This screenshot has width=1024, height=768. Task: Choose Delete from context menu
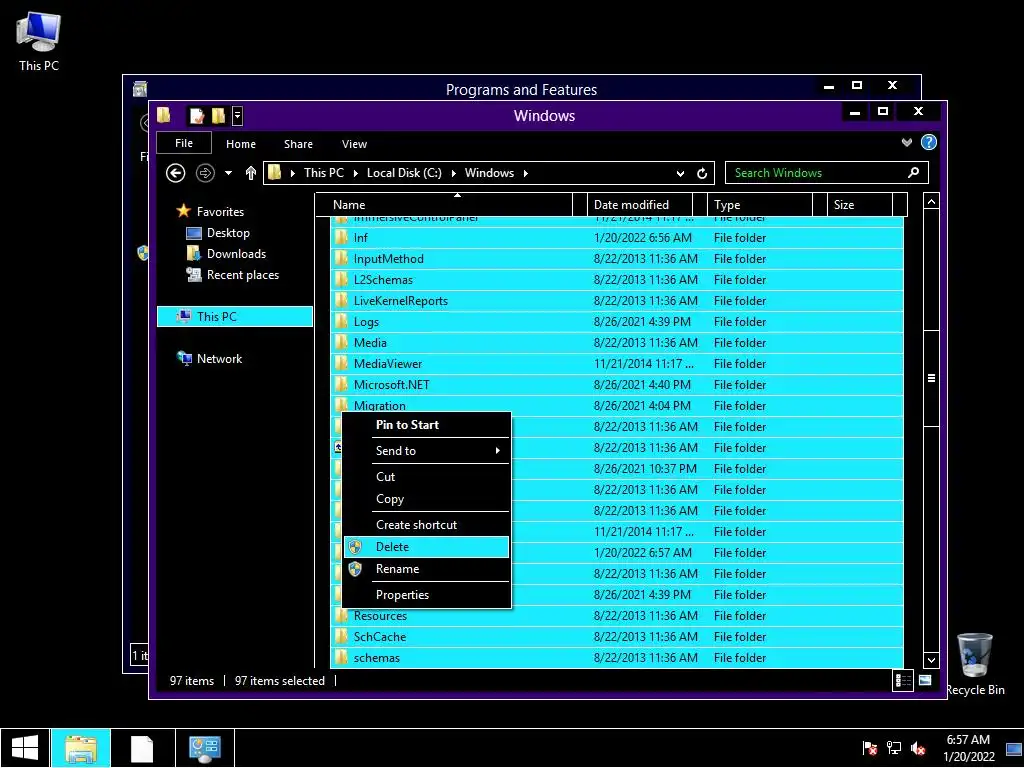426,547
